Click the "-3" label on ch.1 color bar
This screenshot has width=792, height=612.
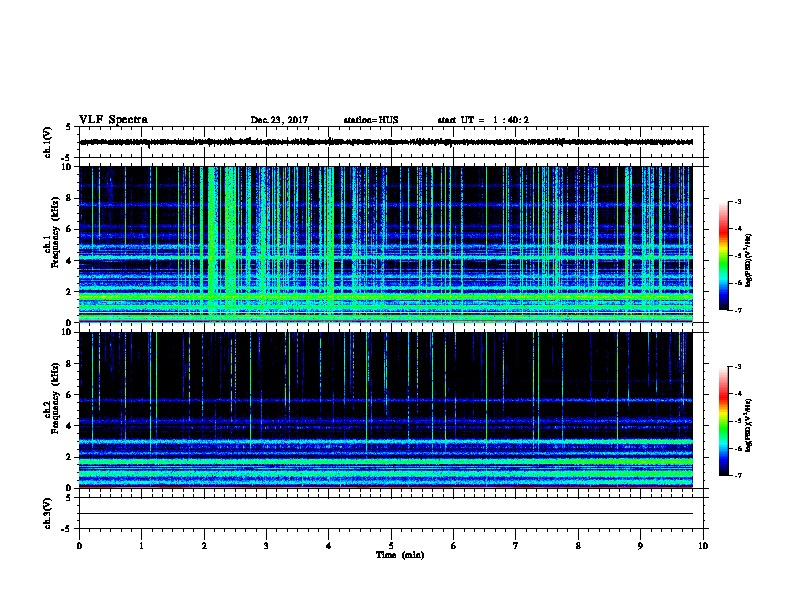(737, 201)
